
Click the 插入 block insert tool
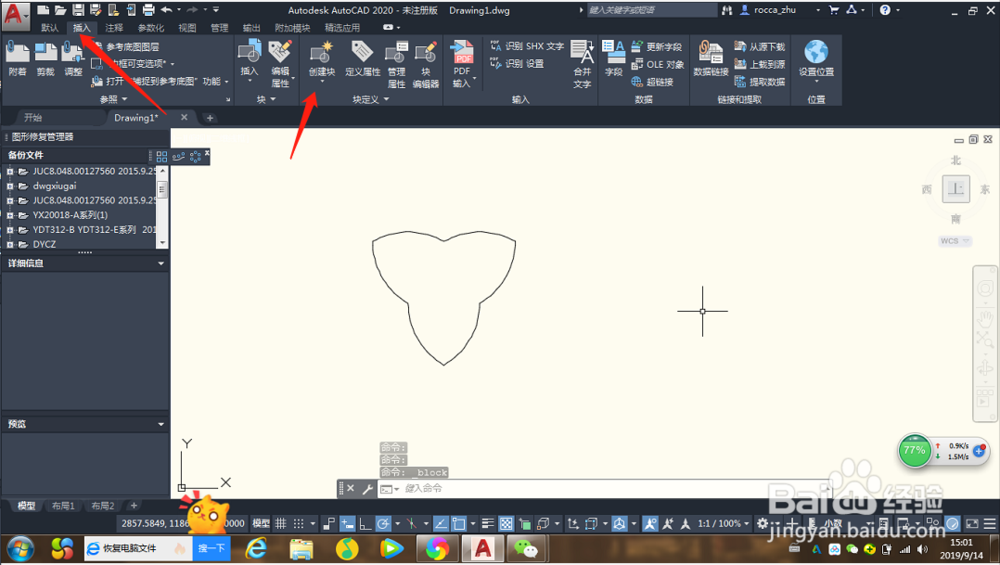(249, 59)
